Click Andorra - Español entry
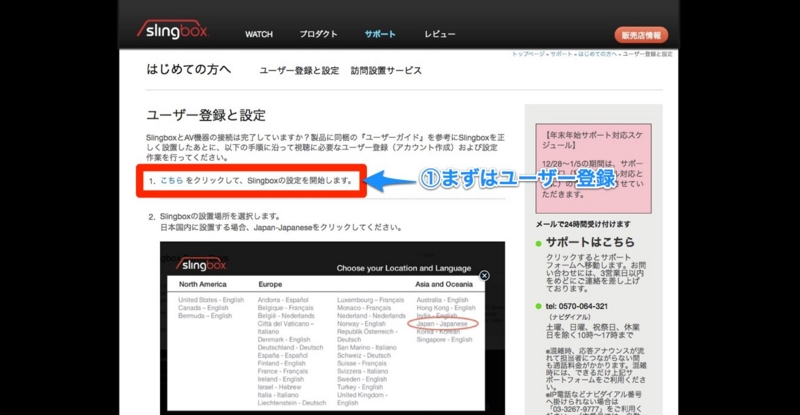Viewport: 800px width, 415px height. tap(283, 300)
